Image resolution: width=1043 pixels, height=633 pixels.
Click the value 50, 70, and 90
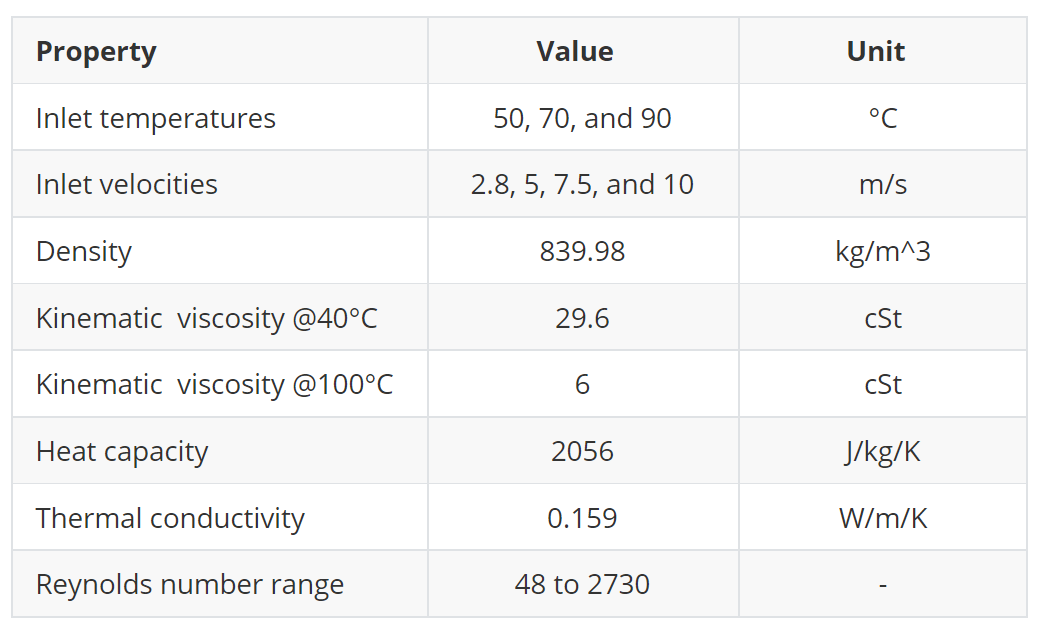pyautogui.click(x=582, y=118)
